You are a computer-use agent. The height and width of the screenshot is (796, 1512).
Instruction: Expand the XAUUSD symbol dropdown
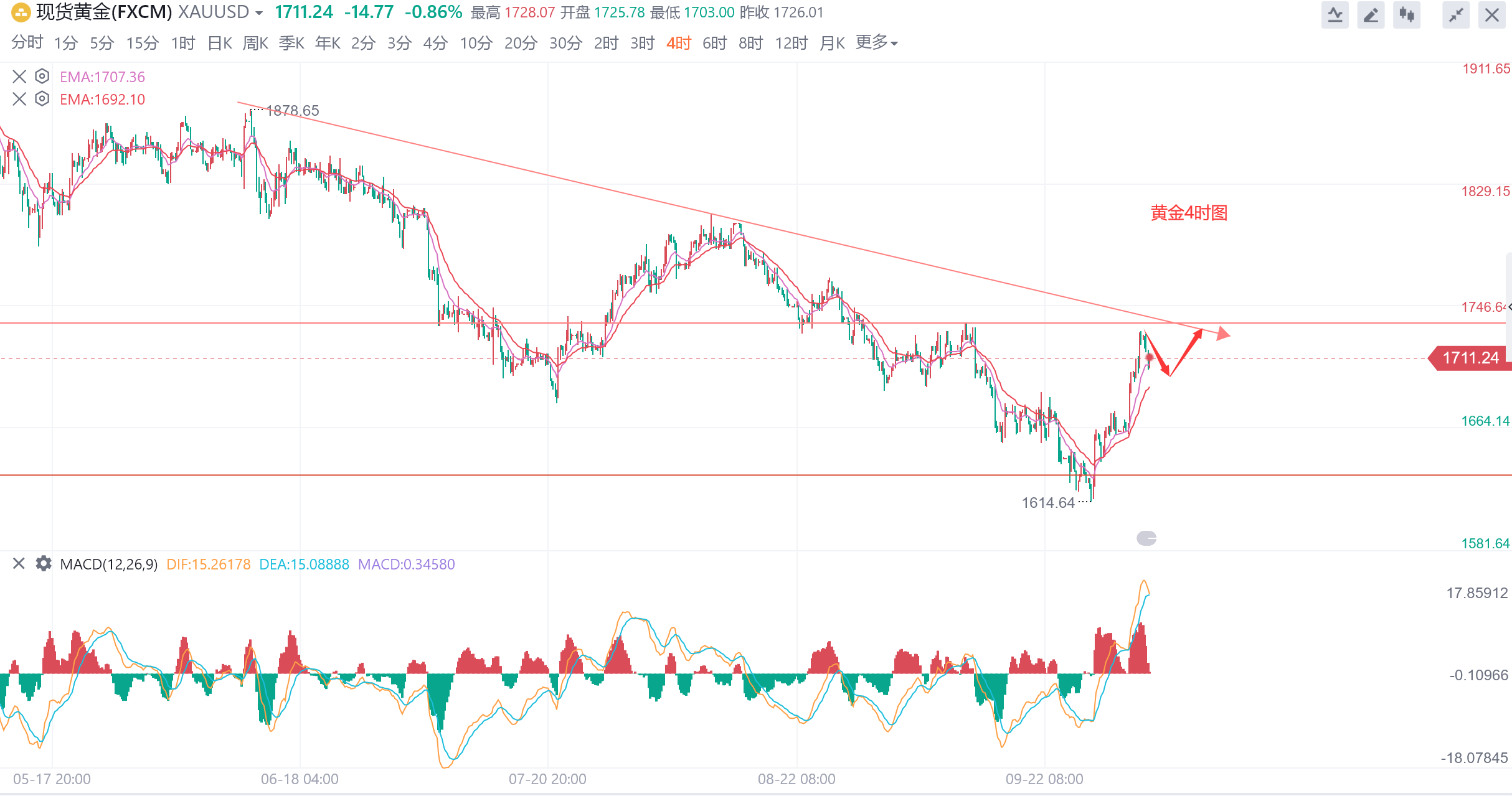(259, 13)
